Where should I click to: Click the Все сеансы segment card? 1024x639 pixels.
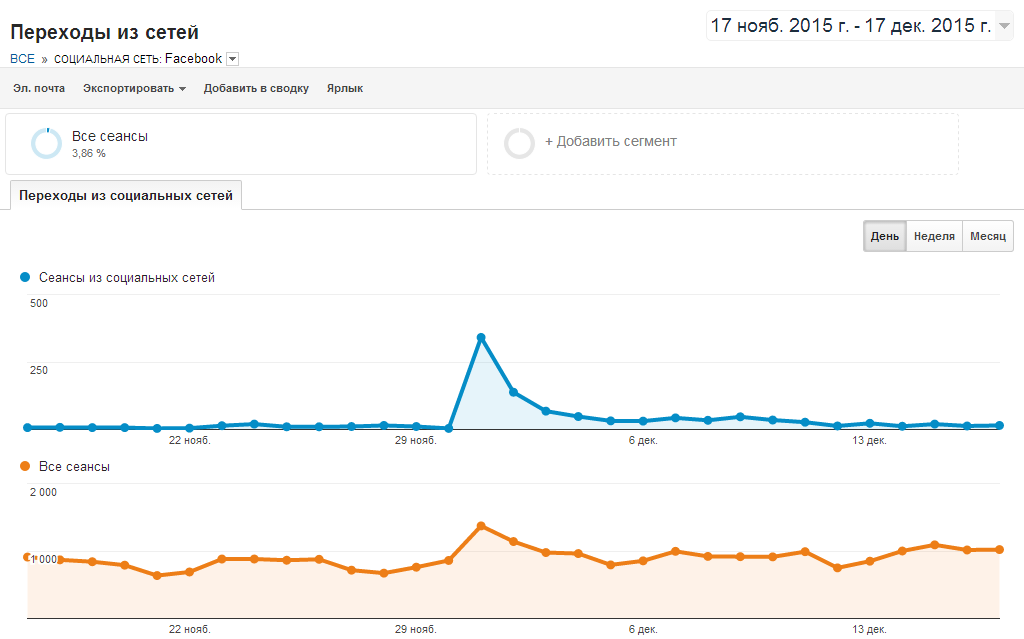(240, 144)
